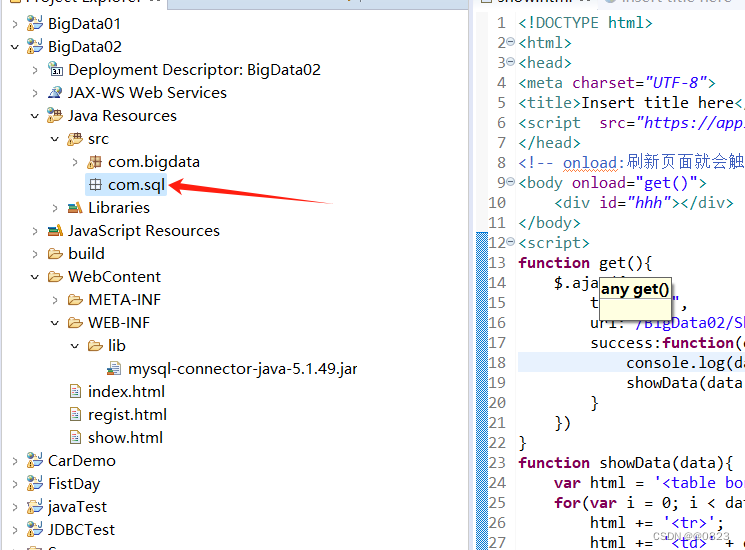Click line number 18 in editor gutter
This screenshot has height=550, width=745.
pos(497,363)
